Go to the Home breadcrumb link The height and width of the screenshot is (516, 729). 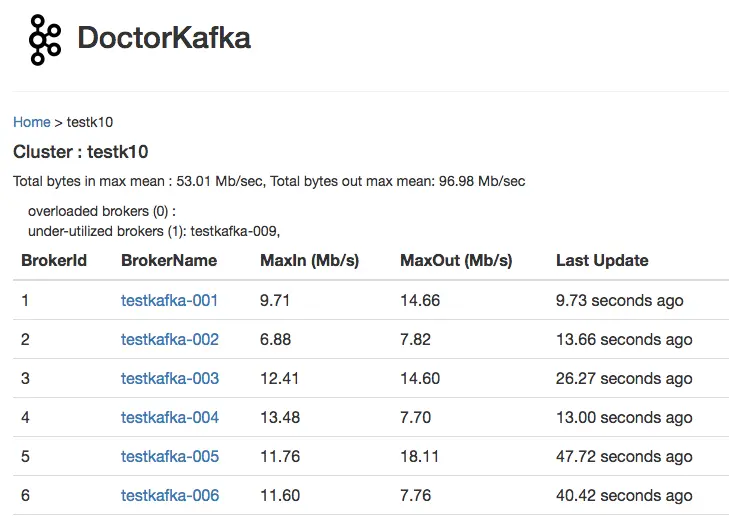point(31,122)
